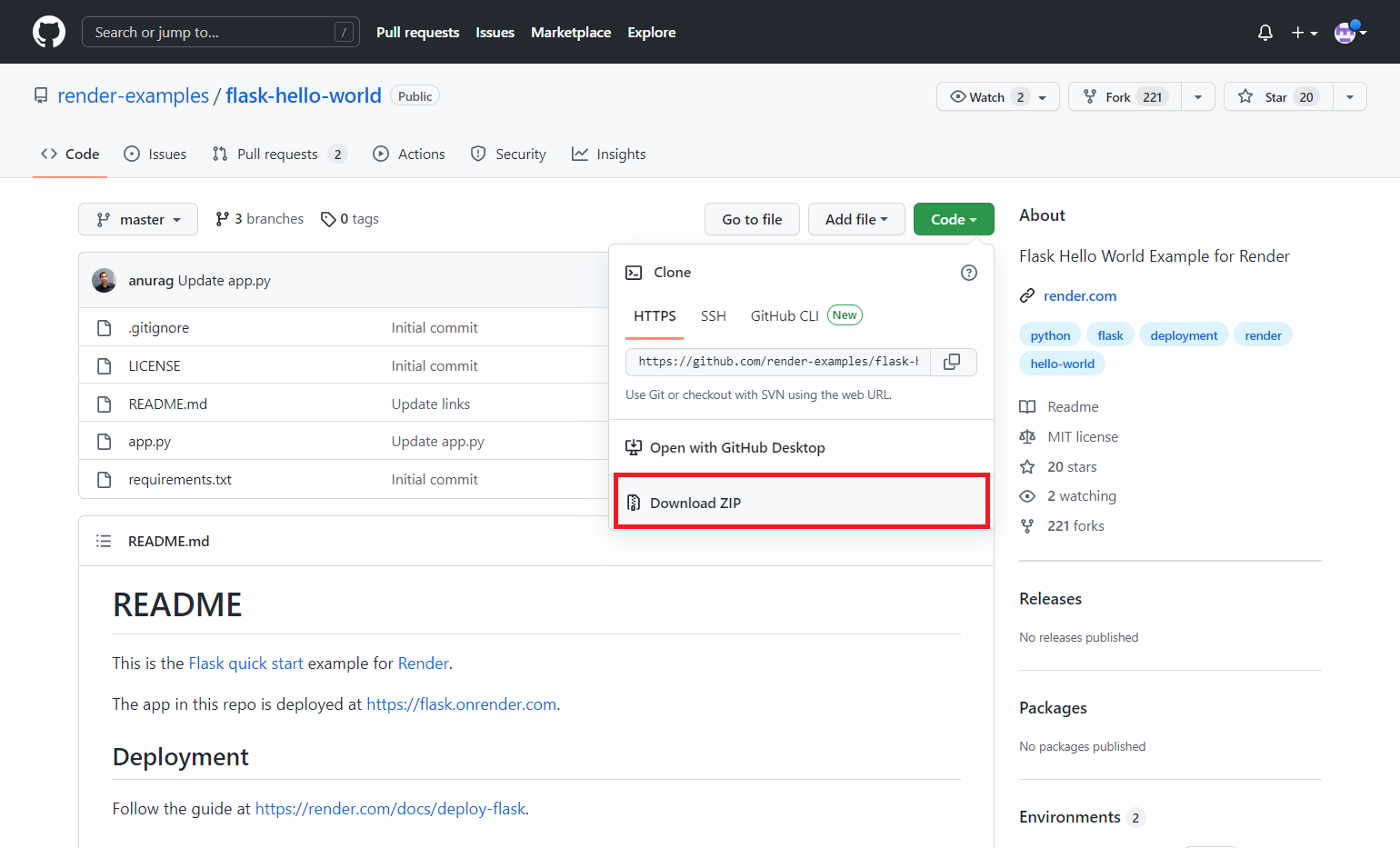Switch to the SSH clone tab
This screenshot has height=848, width=1400.
coord(713,316)
